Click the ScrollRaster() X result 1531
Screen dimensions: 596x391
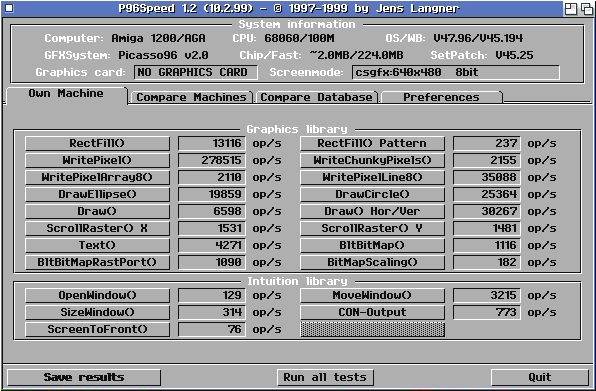pyautogui.click(x=212, y=228)
